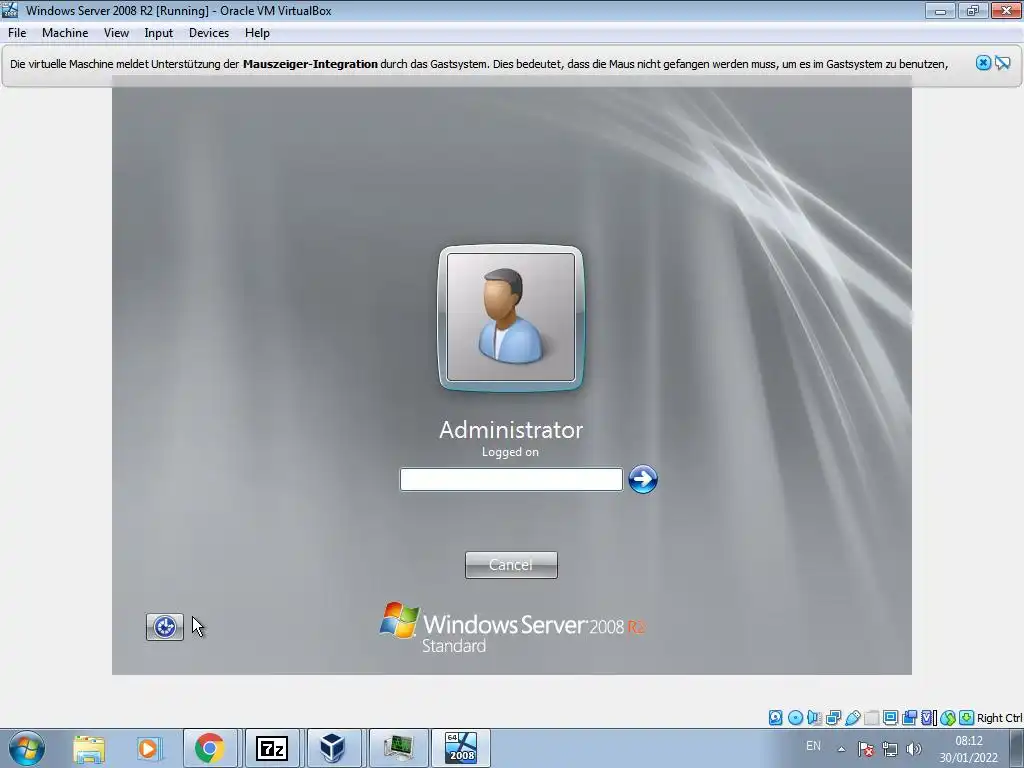Click the CPU virtualization indicator
The image size is (1024, 768).
tap(928, 718)
